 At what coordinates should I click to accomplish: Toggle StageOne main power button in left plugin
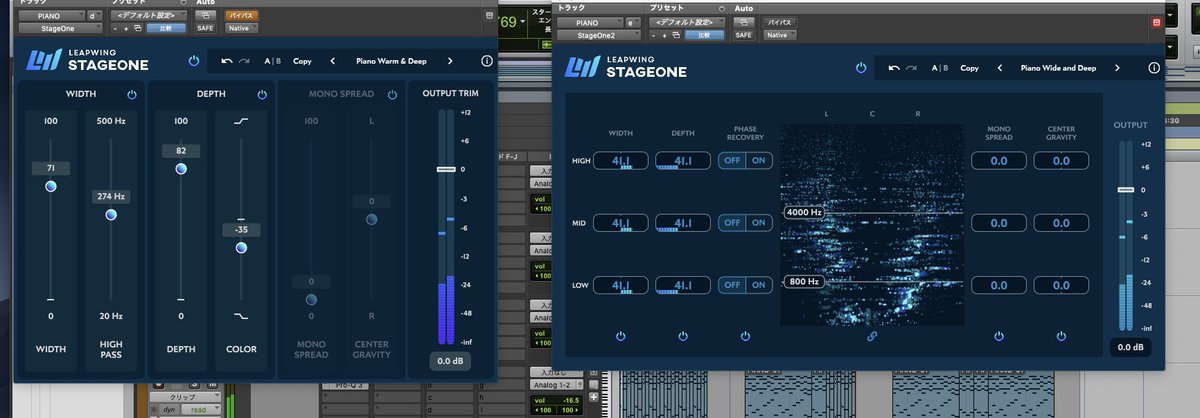[x=194, y=61]
